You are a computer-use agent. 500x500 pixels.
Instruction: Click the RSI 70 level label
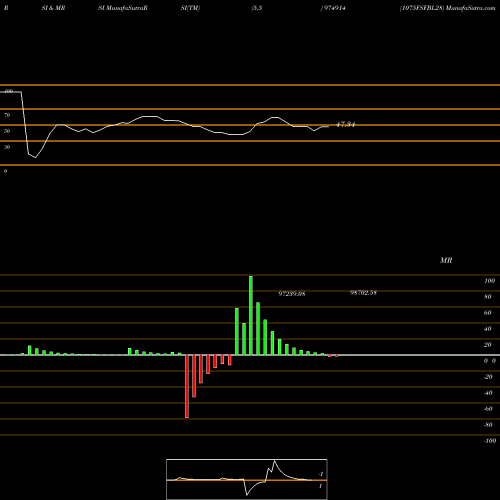point(7,115)
